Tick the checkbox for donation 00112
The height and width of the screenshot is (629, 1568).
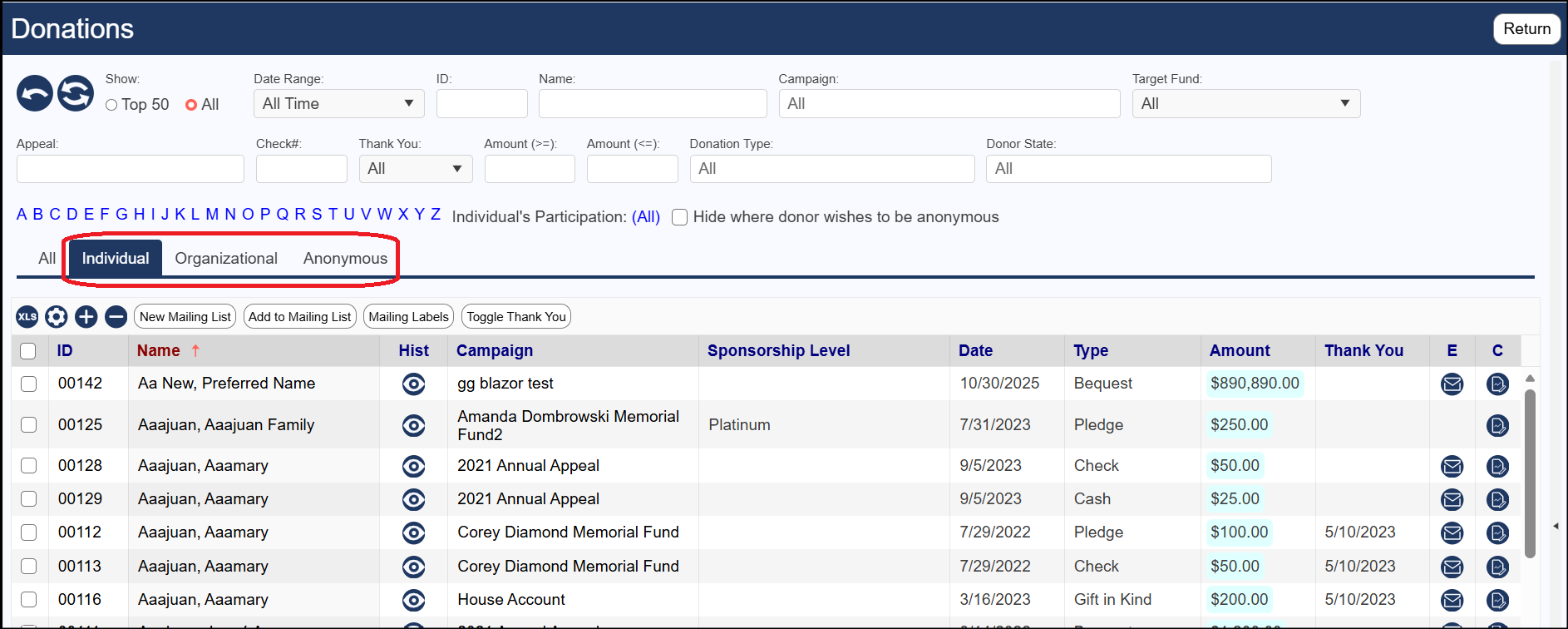pos(28,532)
